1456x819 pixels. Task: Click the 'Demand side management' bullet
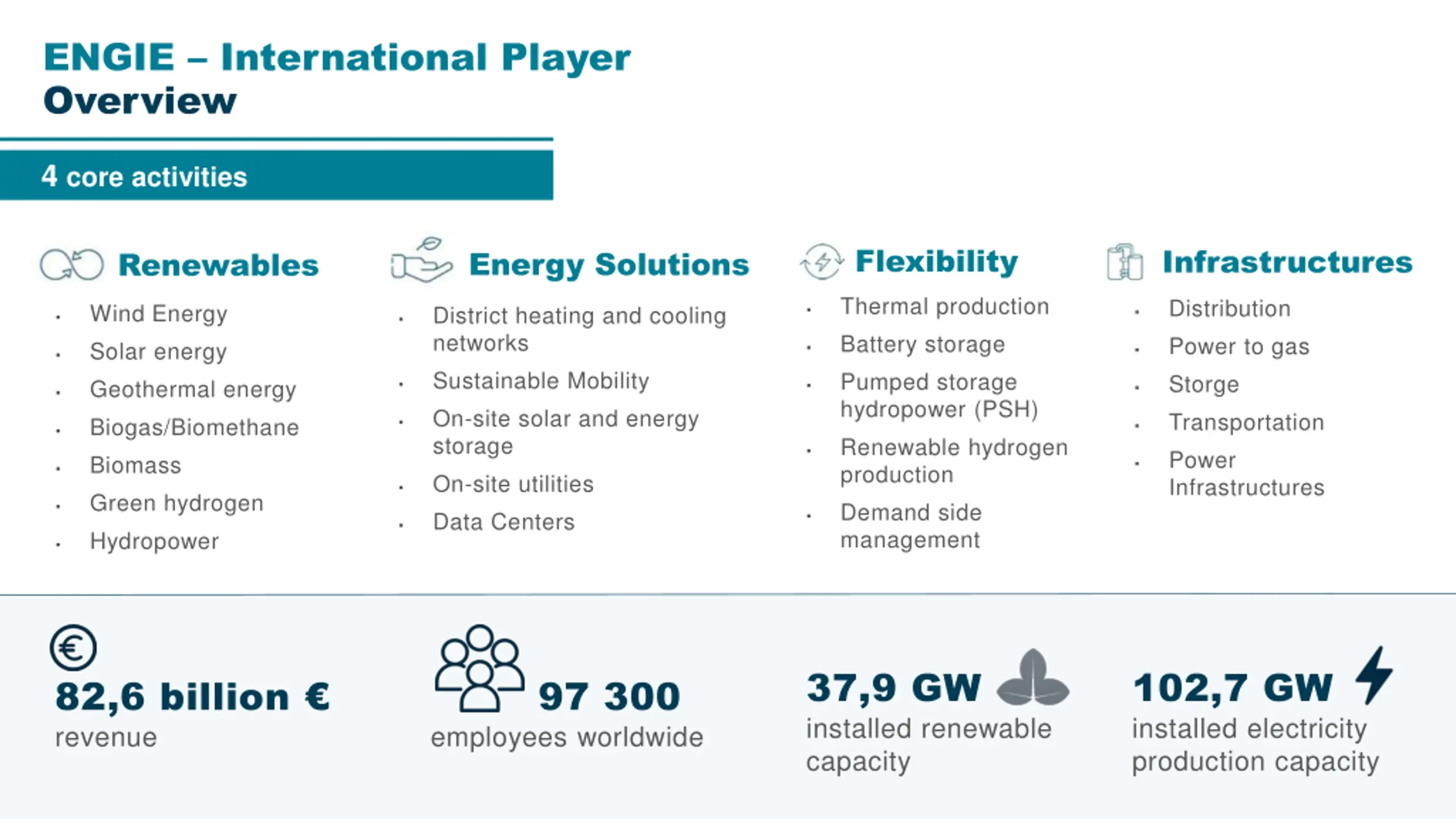pos(911,526)
